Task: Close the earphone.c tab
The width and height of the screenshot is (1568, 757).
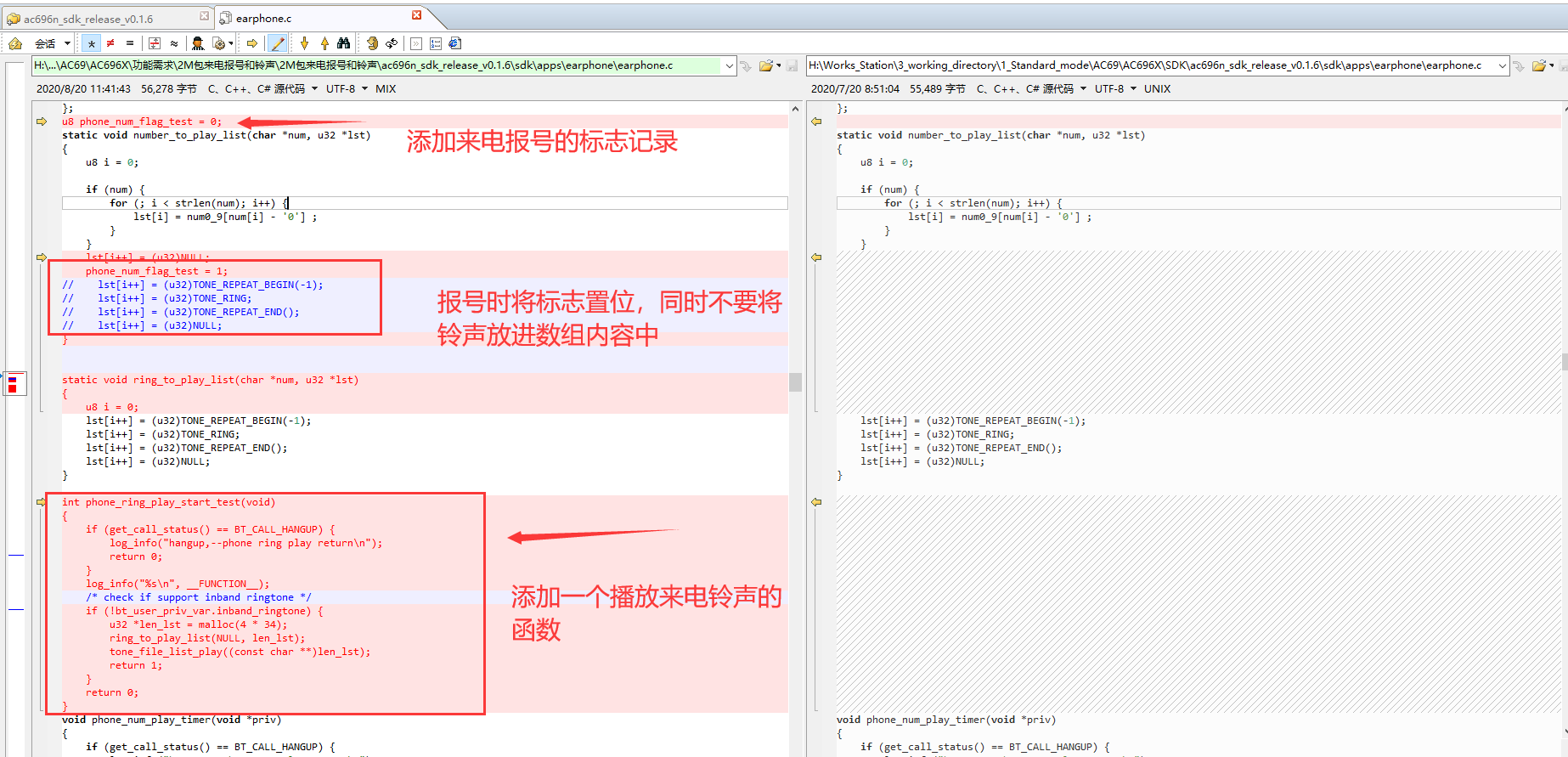Action: pyautogui.click(x=416, y=15)
